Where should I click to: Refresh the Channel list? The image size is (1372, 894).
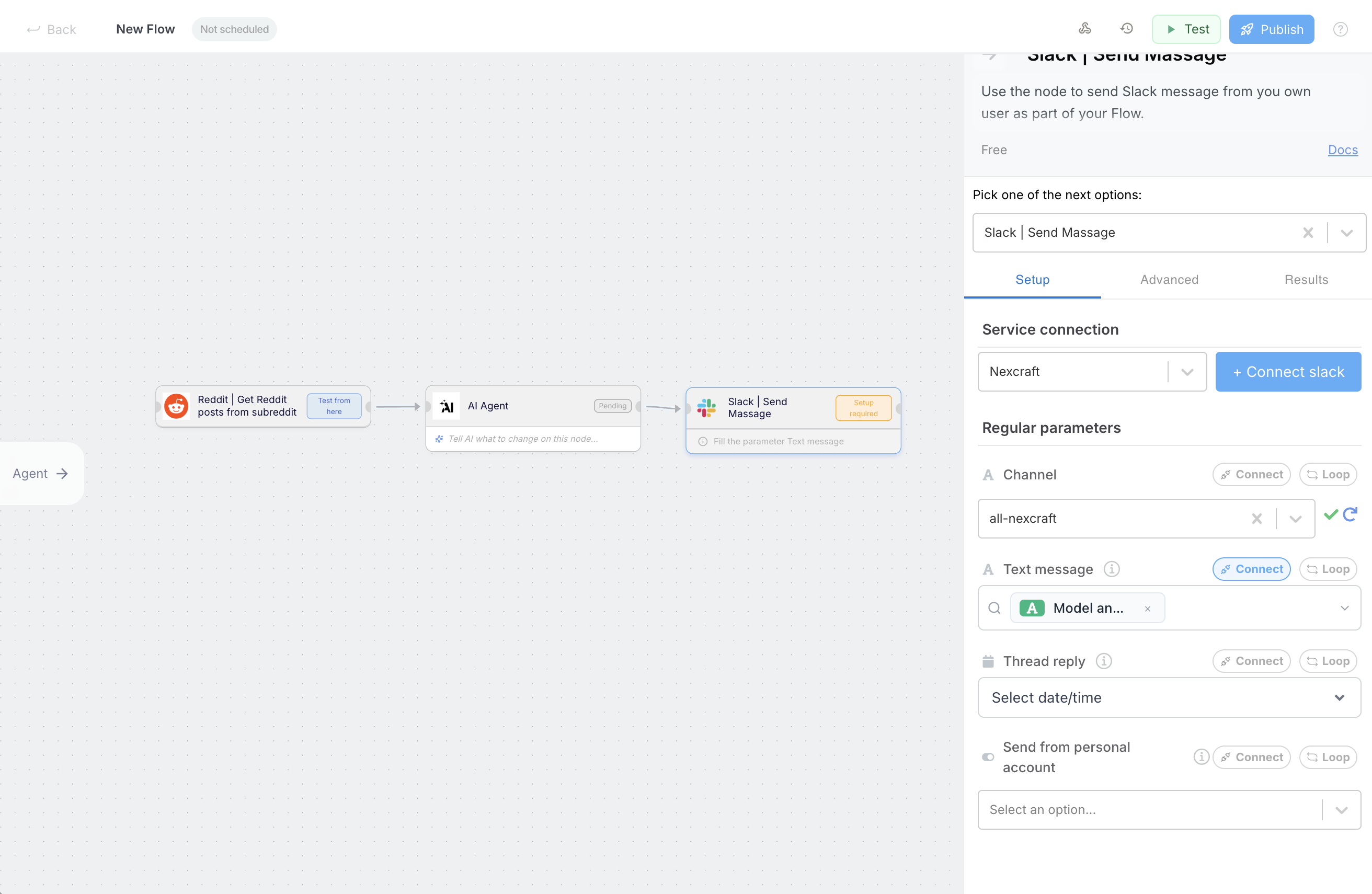click(x=1350, y=515)
